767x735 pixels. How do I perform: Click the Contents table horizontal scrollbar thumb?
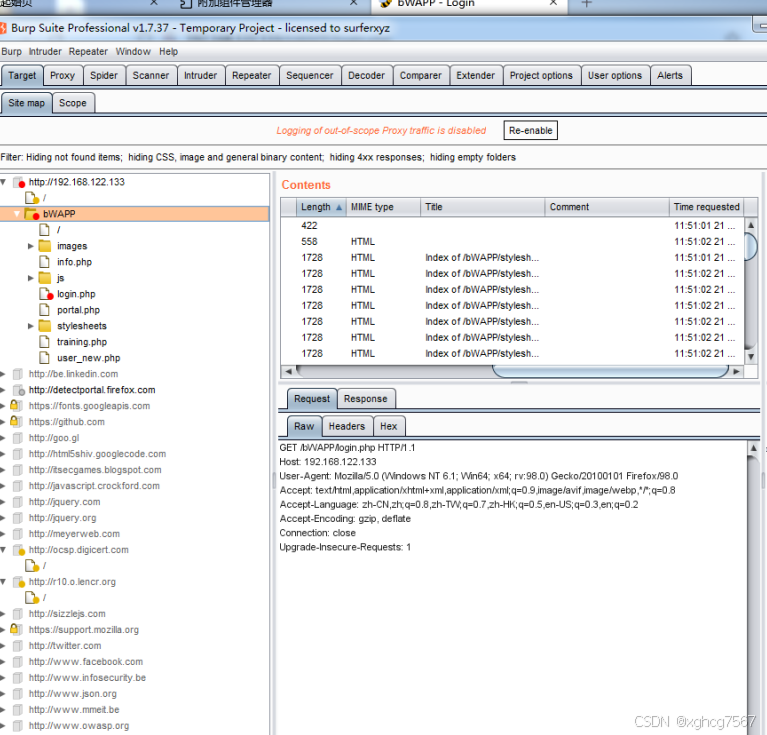click(610, 371)
